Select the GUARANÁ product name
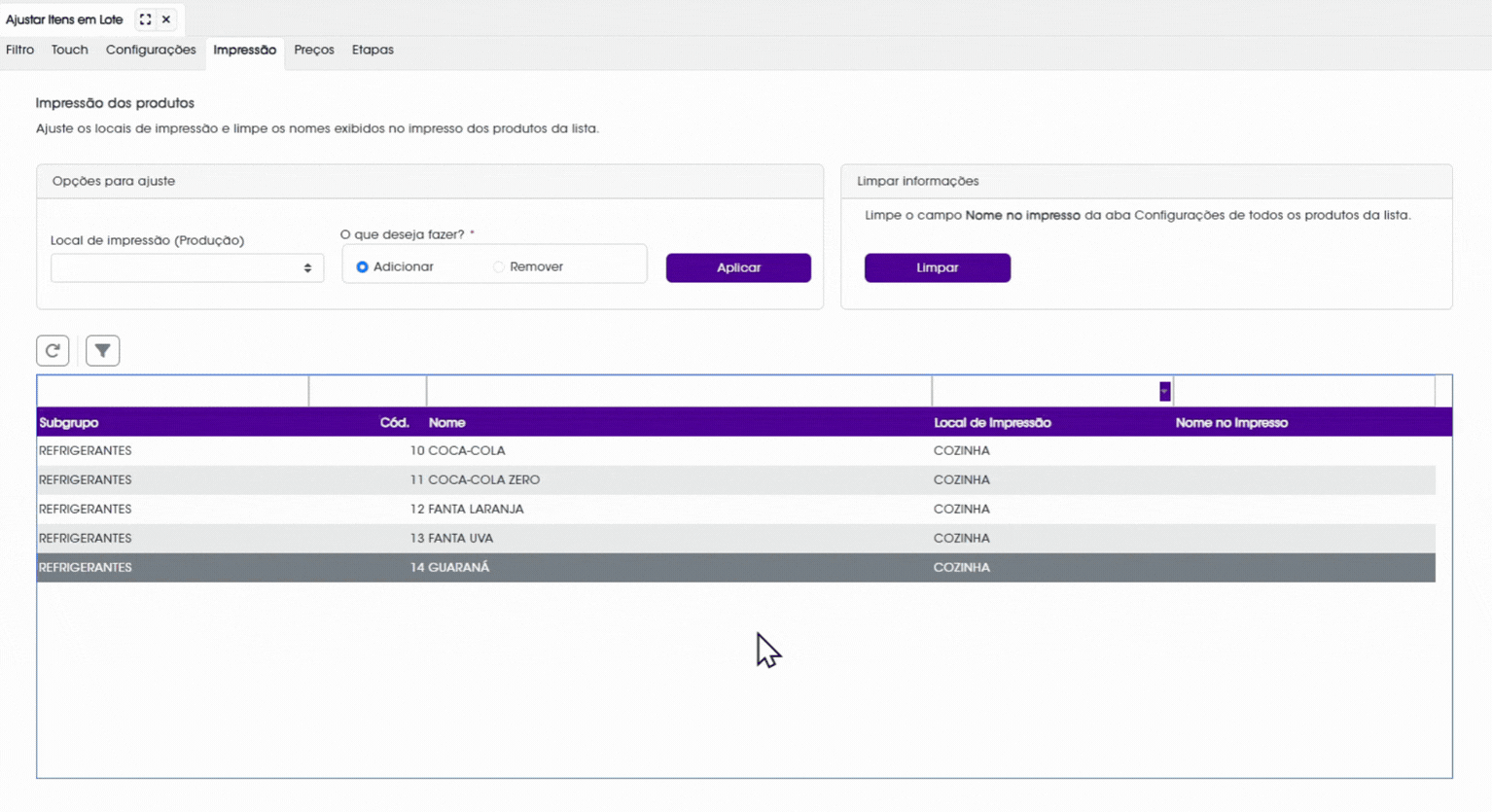Screen dimensions: 1492x812 click(x=459, y=567)
